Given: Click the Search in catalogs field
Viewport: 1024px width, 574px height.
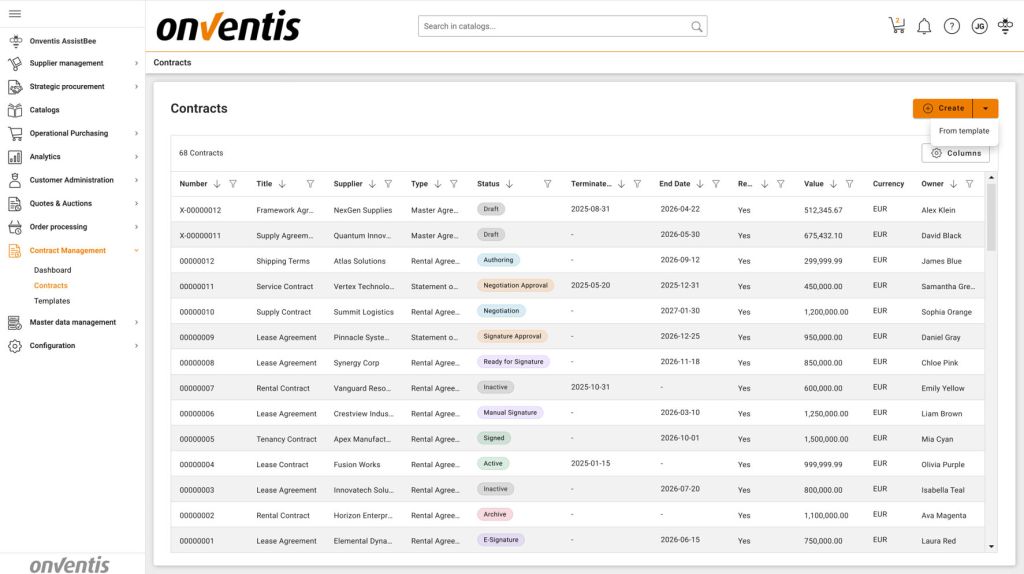Looking at the screenshot, I should click(555, 26).
